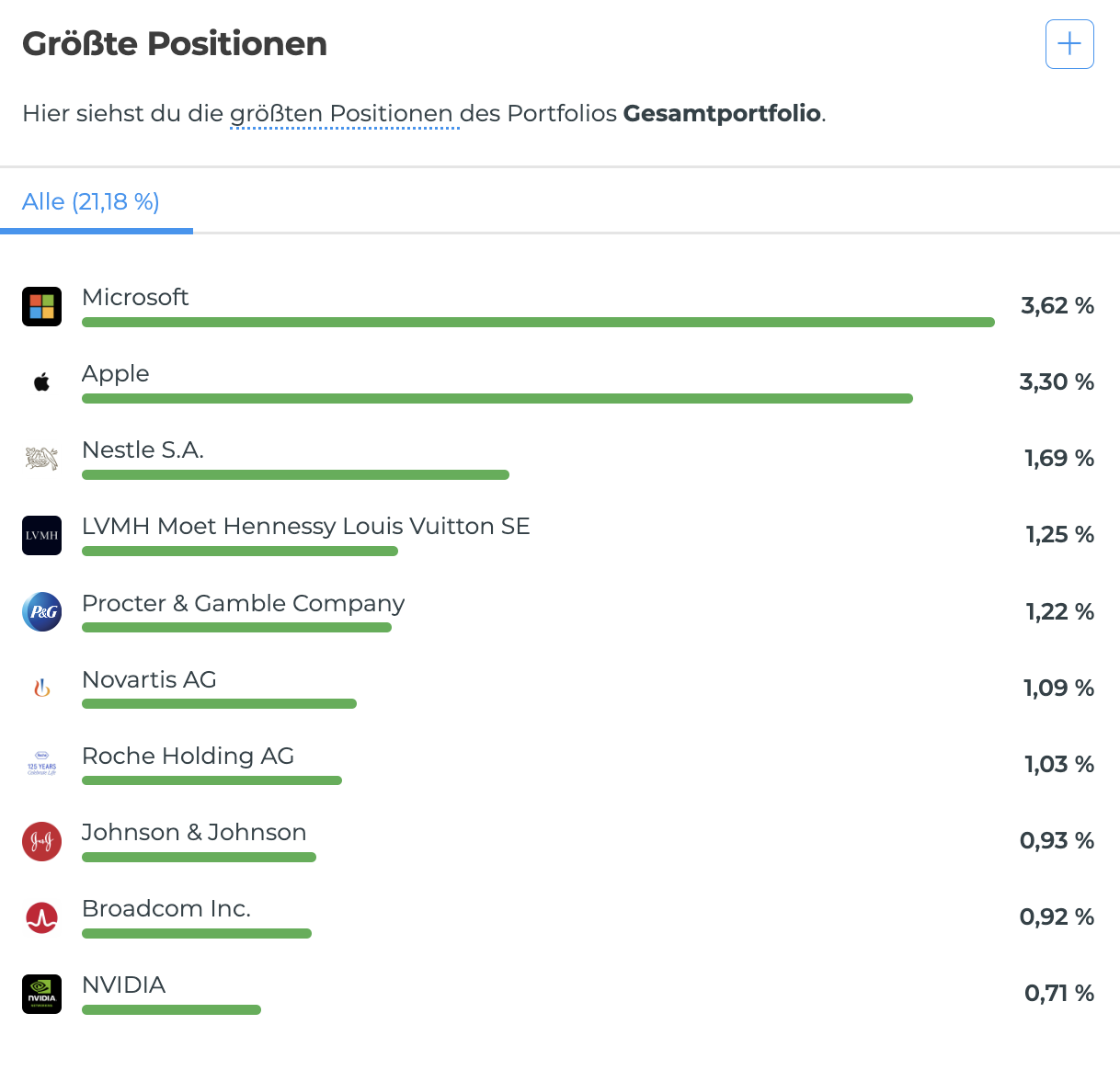Select the Roche Holding AG name
Screen dimensions: 1120x1070
[x=188, y=757]
